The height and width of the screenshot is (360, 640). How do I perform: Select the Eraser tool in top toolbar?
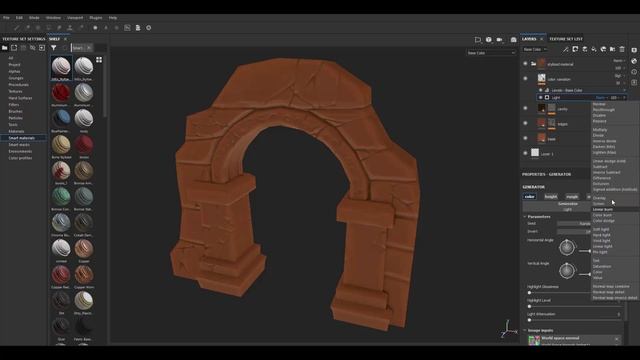pyautogui.click(x=27, y=28)
